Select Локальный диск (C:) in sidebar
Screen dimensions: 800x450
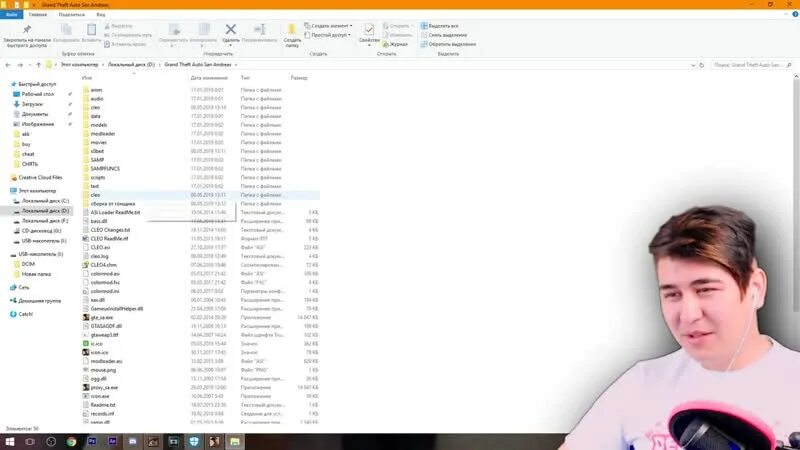pyautogui.click(x=45, y=201)
